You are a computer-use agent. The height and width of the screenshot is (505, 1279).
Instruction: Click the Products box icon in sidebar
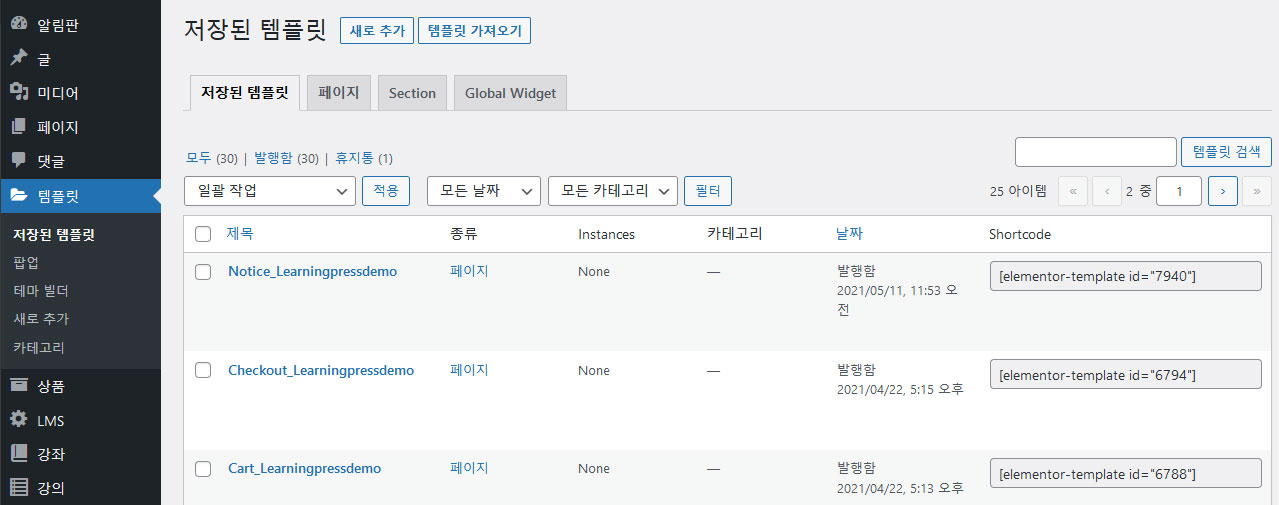click(19, 386)
